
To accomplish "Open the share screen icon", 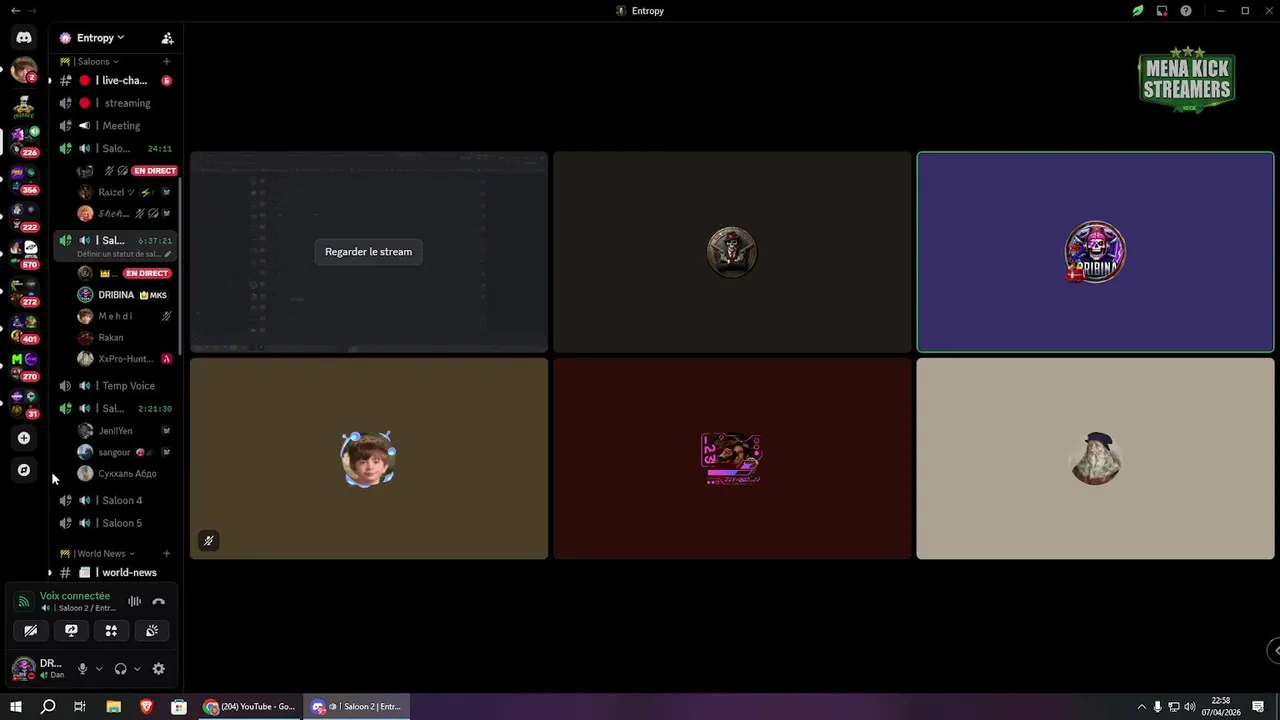I will coord(71,631).
